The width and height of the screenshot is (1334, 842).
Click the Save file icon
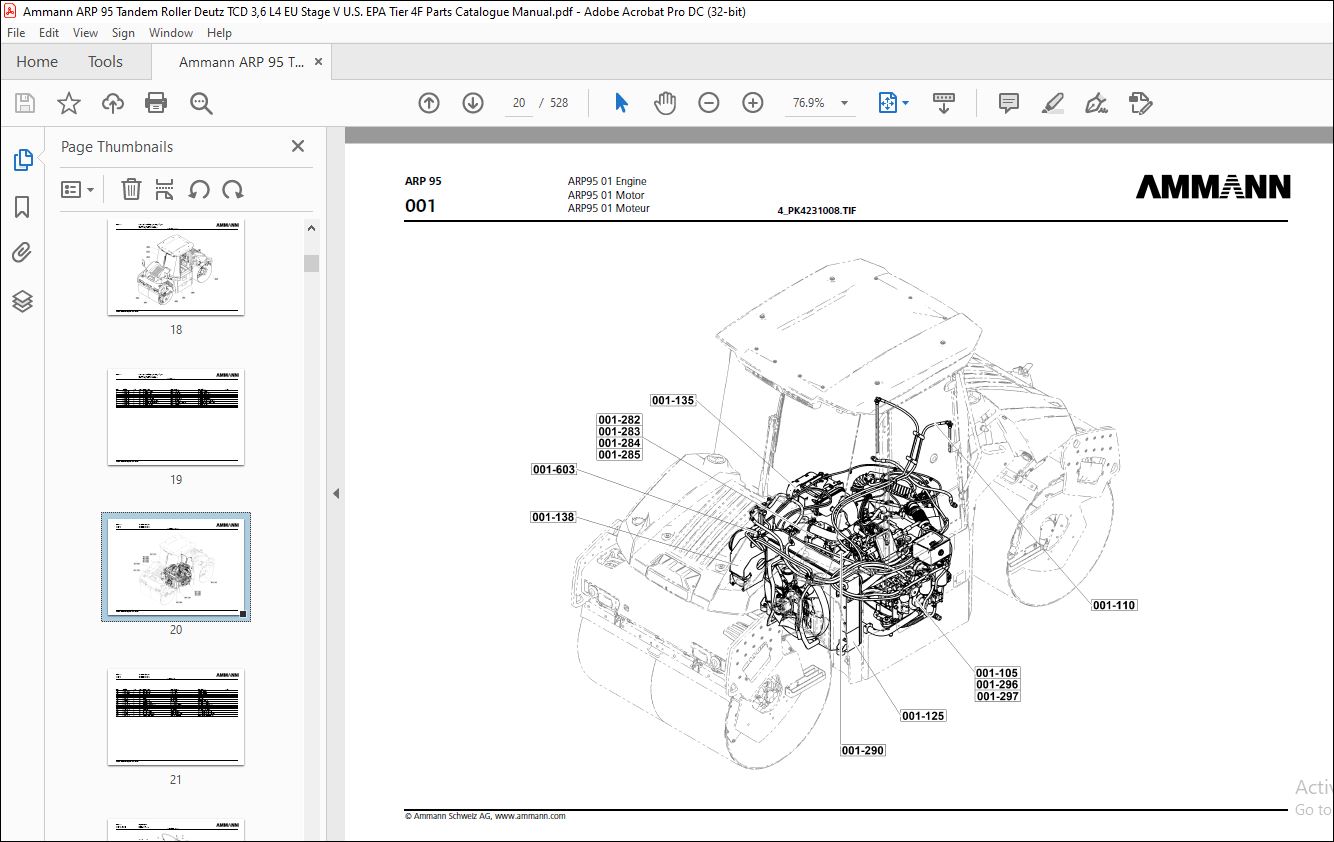click(x=25, y=103)
